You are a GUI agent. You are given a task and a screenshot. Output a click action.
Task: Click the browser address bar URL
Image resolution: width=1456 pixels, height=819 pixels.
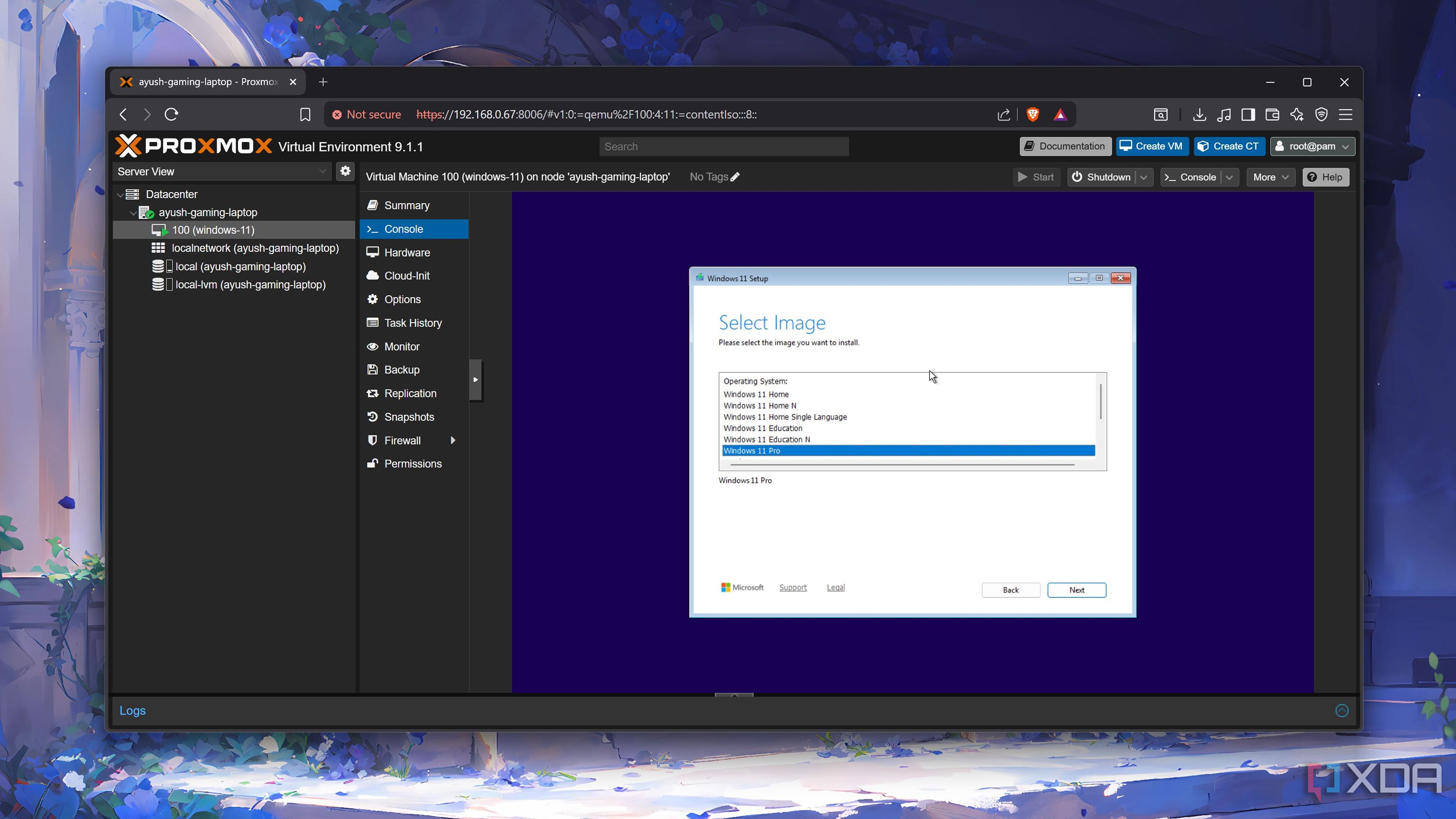pos(586,115)
